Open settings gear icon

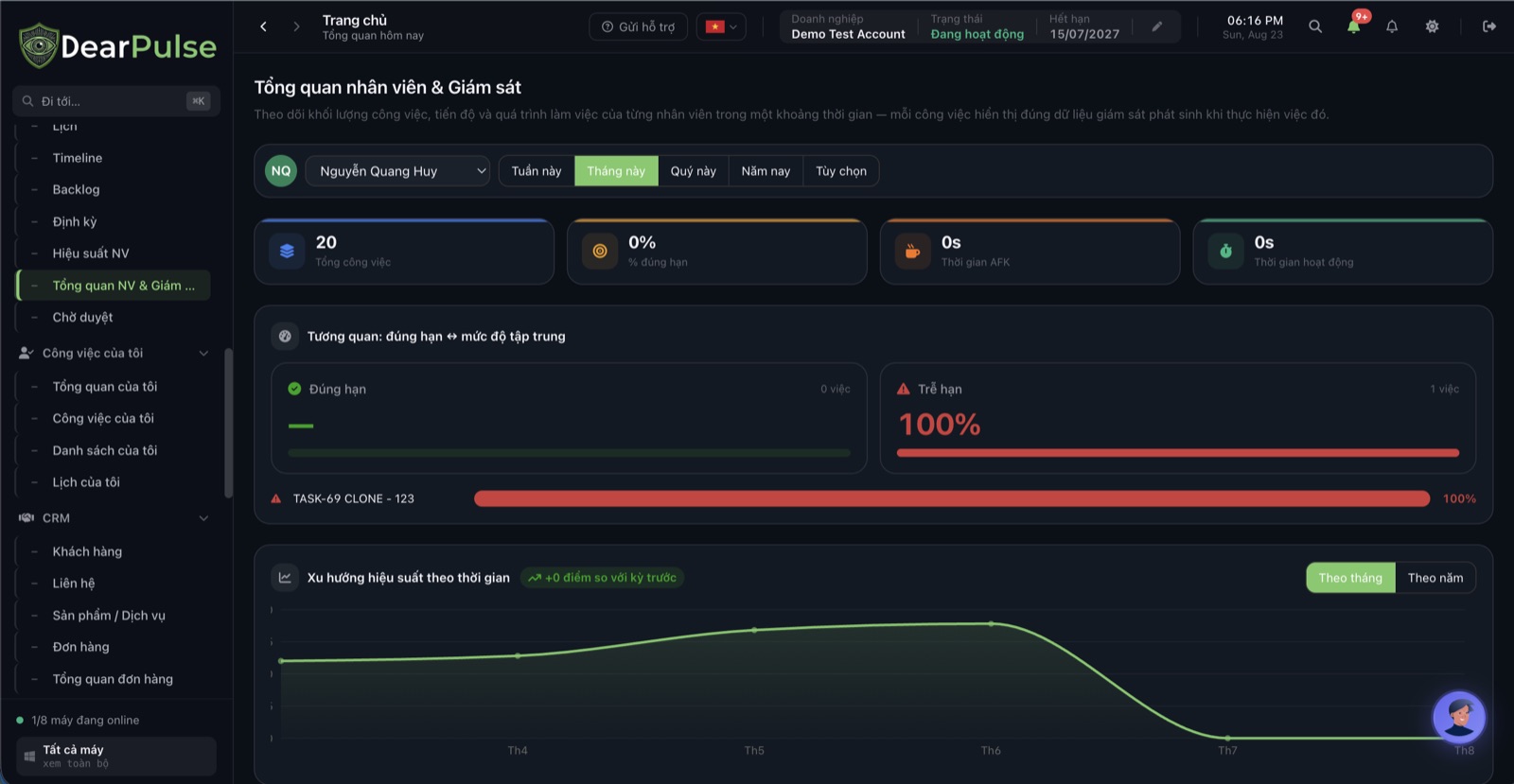coord(1433,26)
